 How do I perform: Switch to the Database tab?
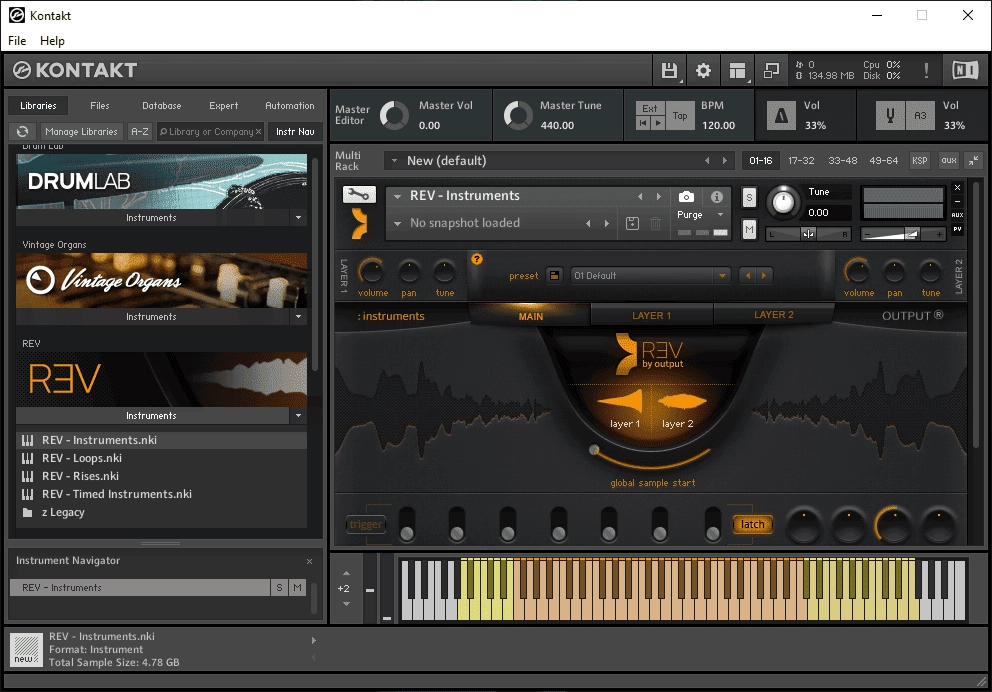tap(161, 106)
